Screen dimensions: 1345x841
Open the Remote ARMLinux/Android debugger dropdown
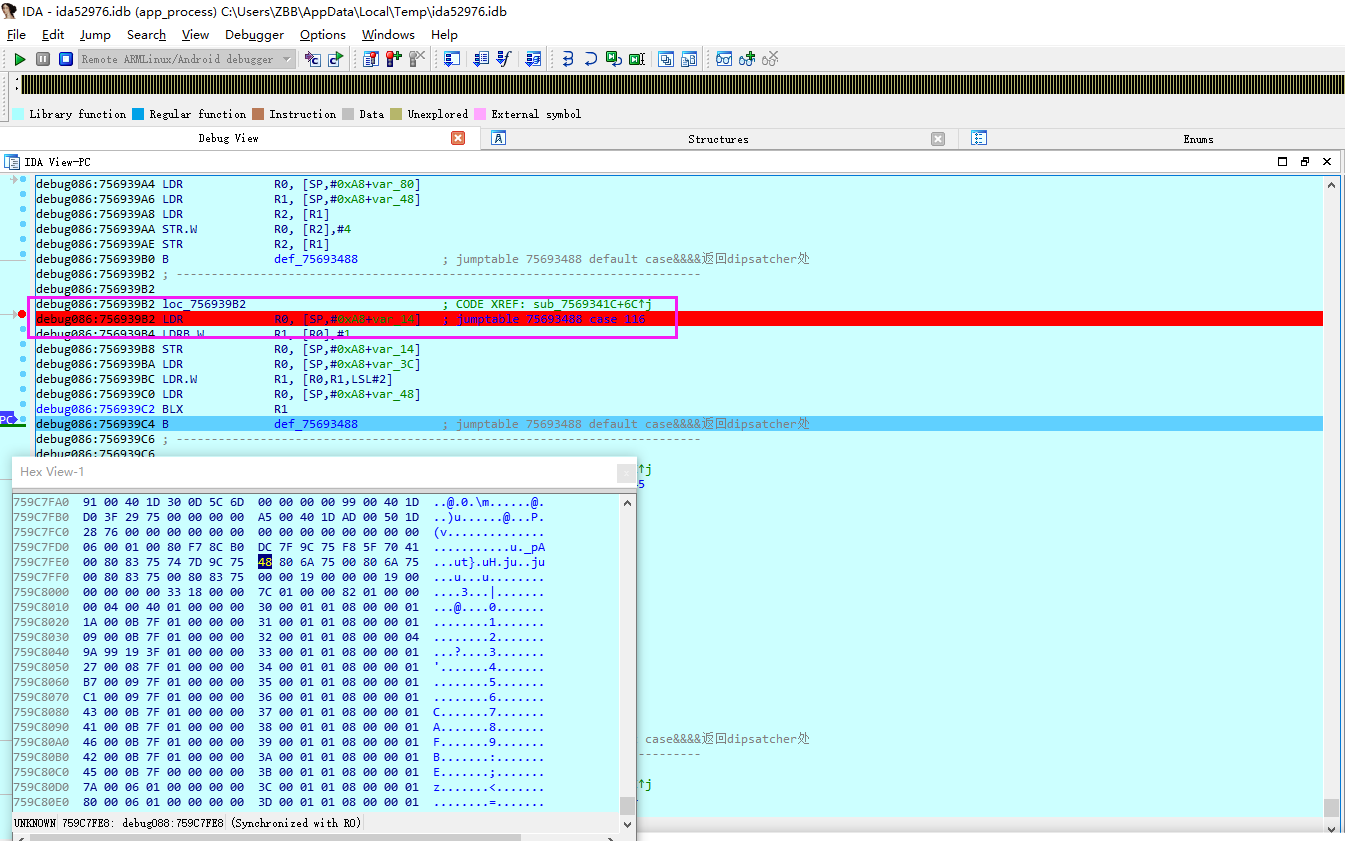pyautogui.click(x=187, y=59)
